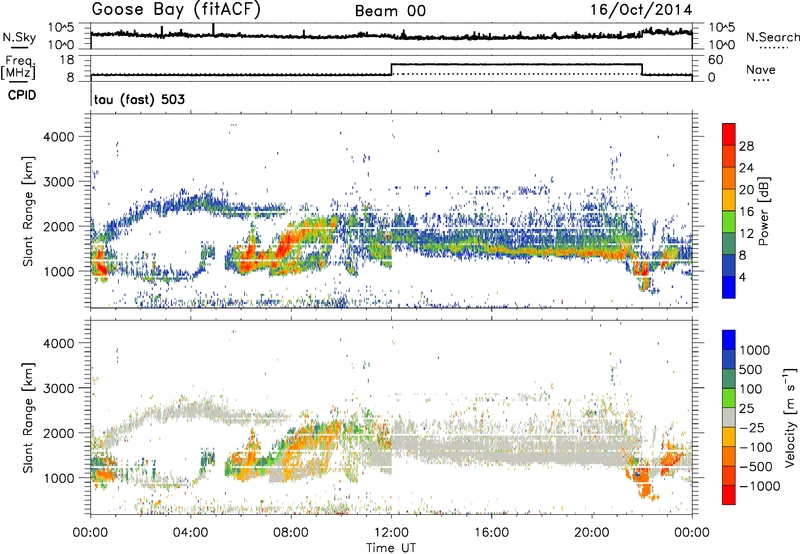Click the noise spike near 05:00 in sky-noise trace
The image size is (800, 554).
(x=213, y=29)
